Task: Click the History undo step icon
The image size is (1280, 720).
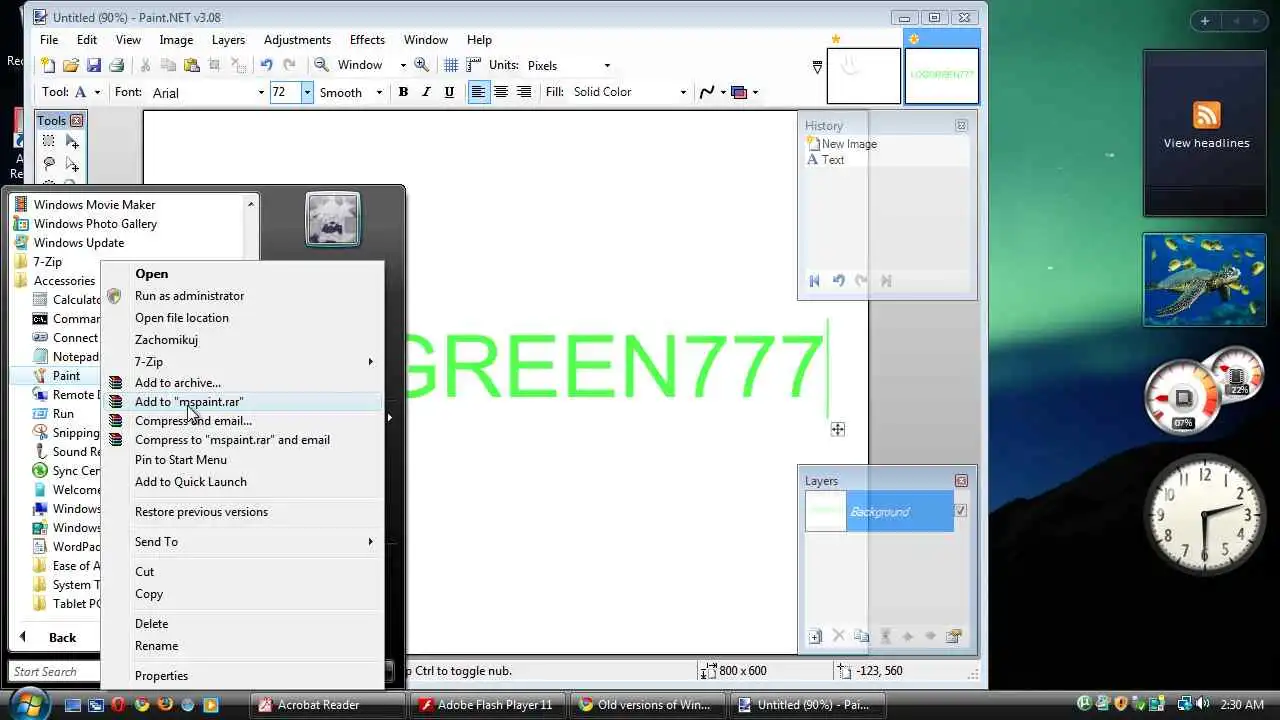Action: coord(838,281)
